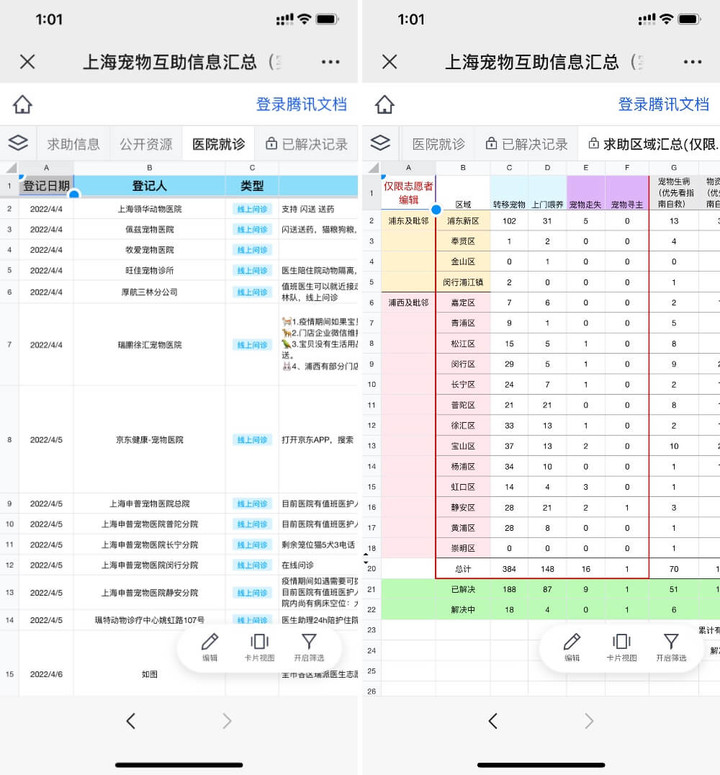The width and height of the screenshot is (720, 775).
Task: Click the 上海申普宠物医院总院 cell
Action: [x=149, y=504]
